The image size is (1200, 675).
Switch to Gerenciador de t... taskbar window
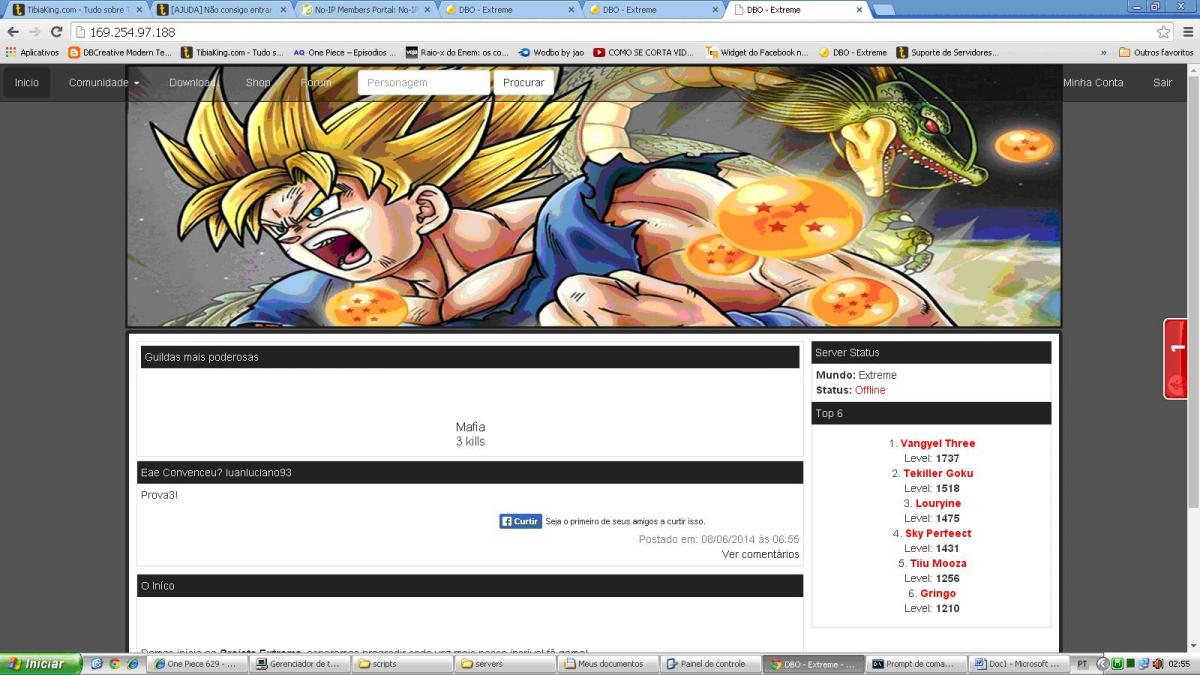click(301, 664)
